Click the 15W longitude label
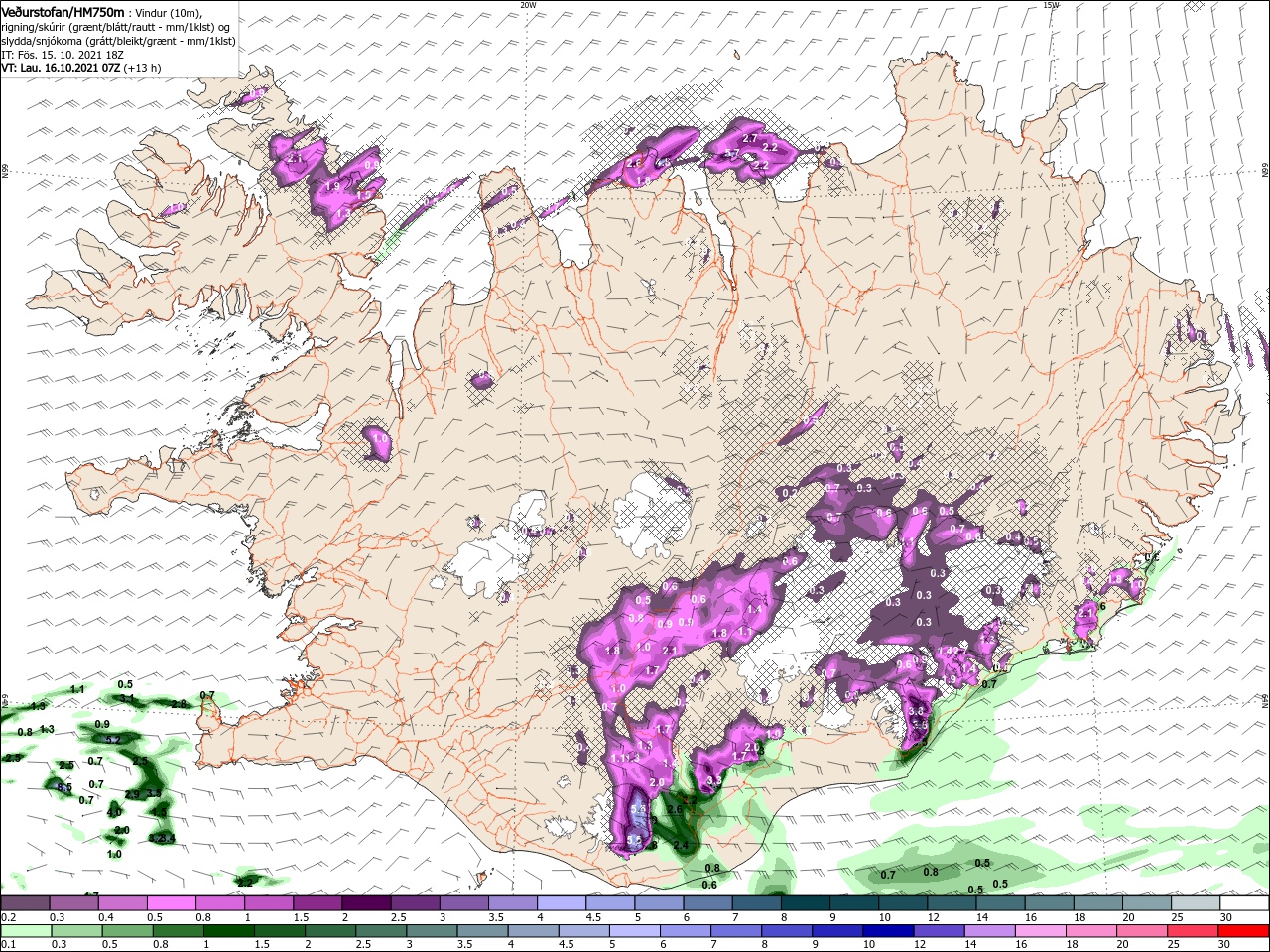1270x952 pixels. click(x=1051, y=5)
